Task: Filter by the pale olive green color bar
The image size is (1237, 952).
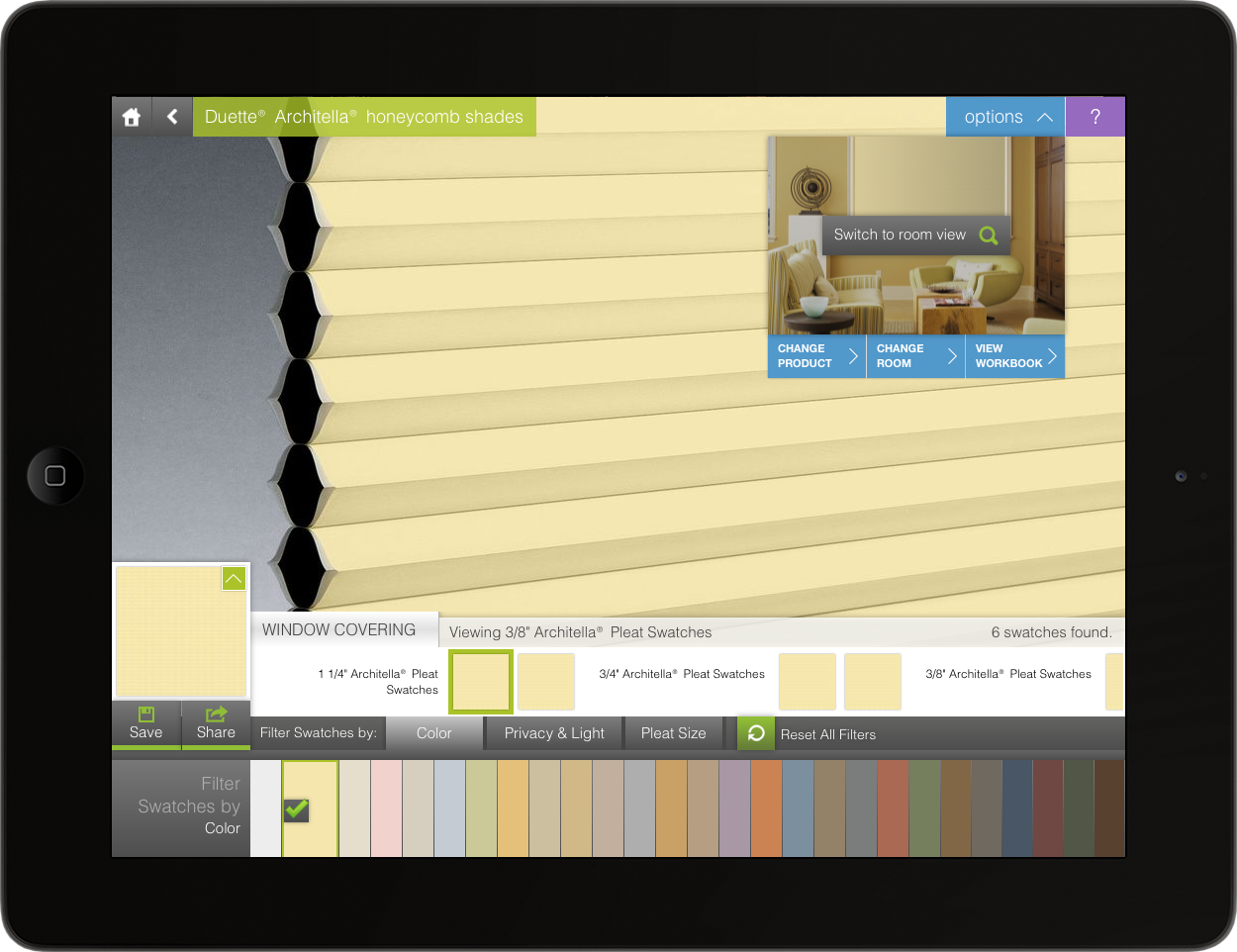Action: click(x=482, y=809)
